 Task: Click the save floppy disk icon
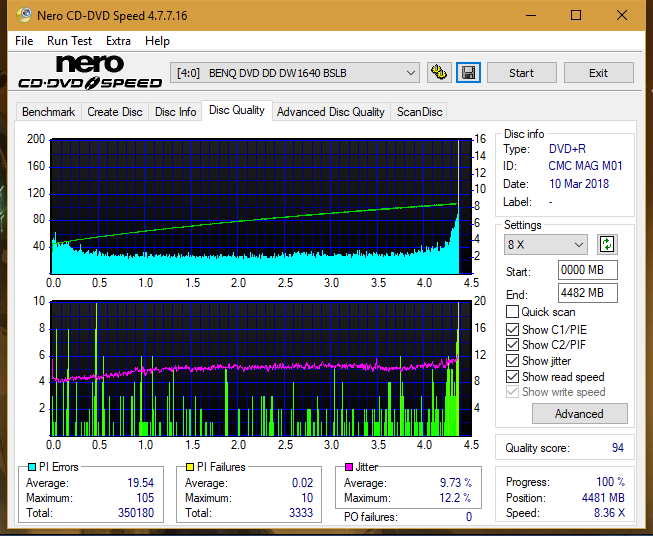468,73
